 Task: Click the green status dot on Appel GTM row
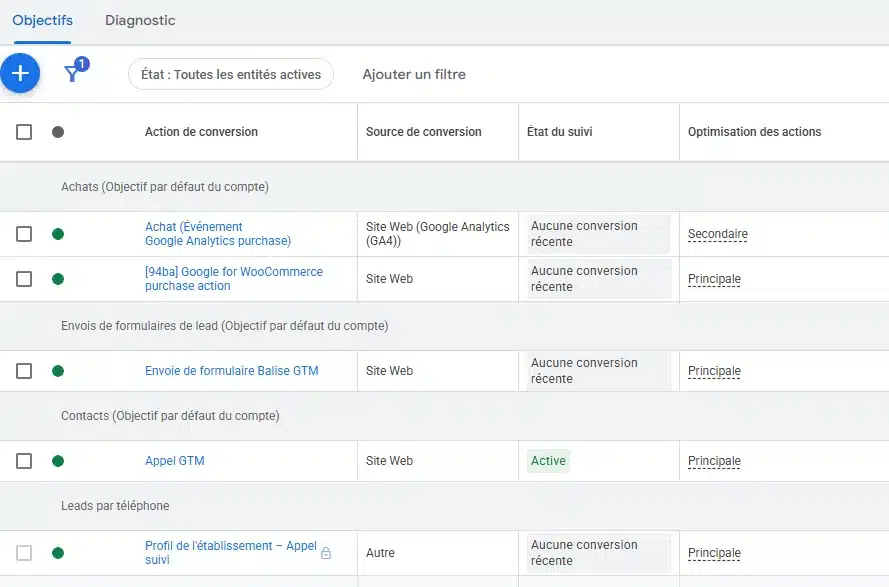coord(58,461)
